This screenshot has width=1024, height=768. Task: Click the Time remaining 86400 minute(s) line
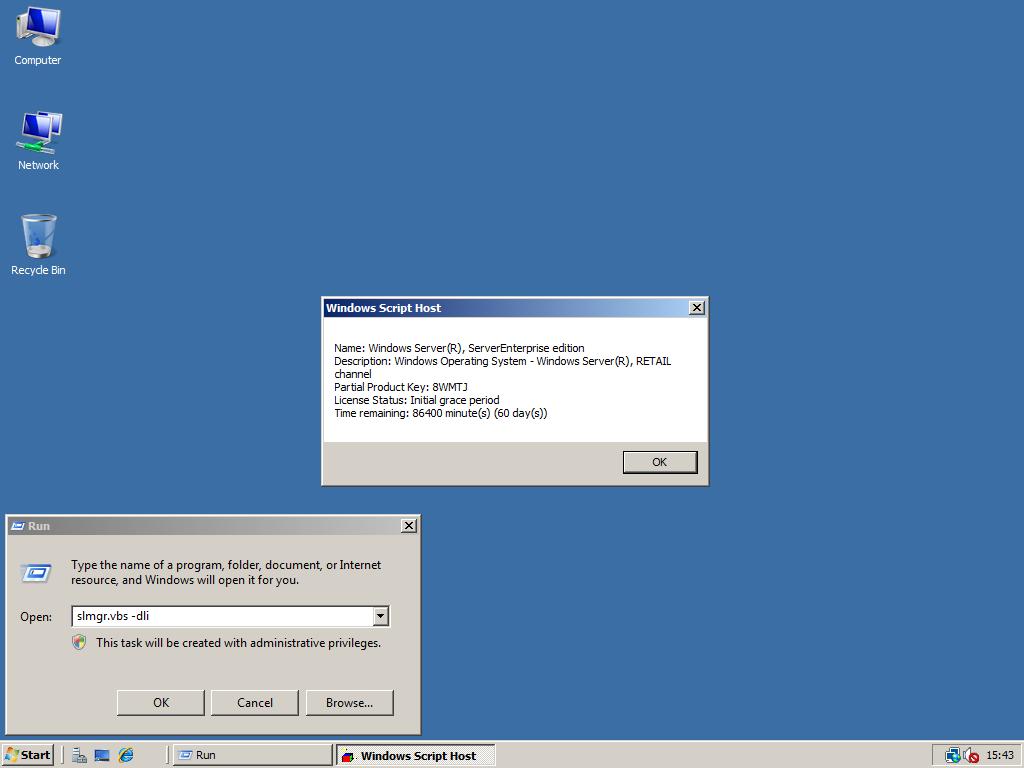441,413
